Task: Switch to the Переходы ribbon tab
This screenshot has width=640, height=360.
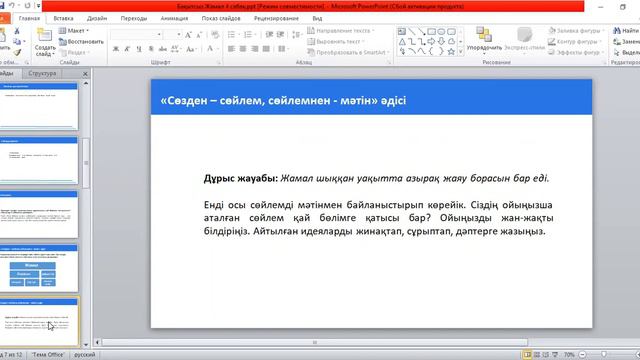Action: (x=133, y=18)
